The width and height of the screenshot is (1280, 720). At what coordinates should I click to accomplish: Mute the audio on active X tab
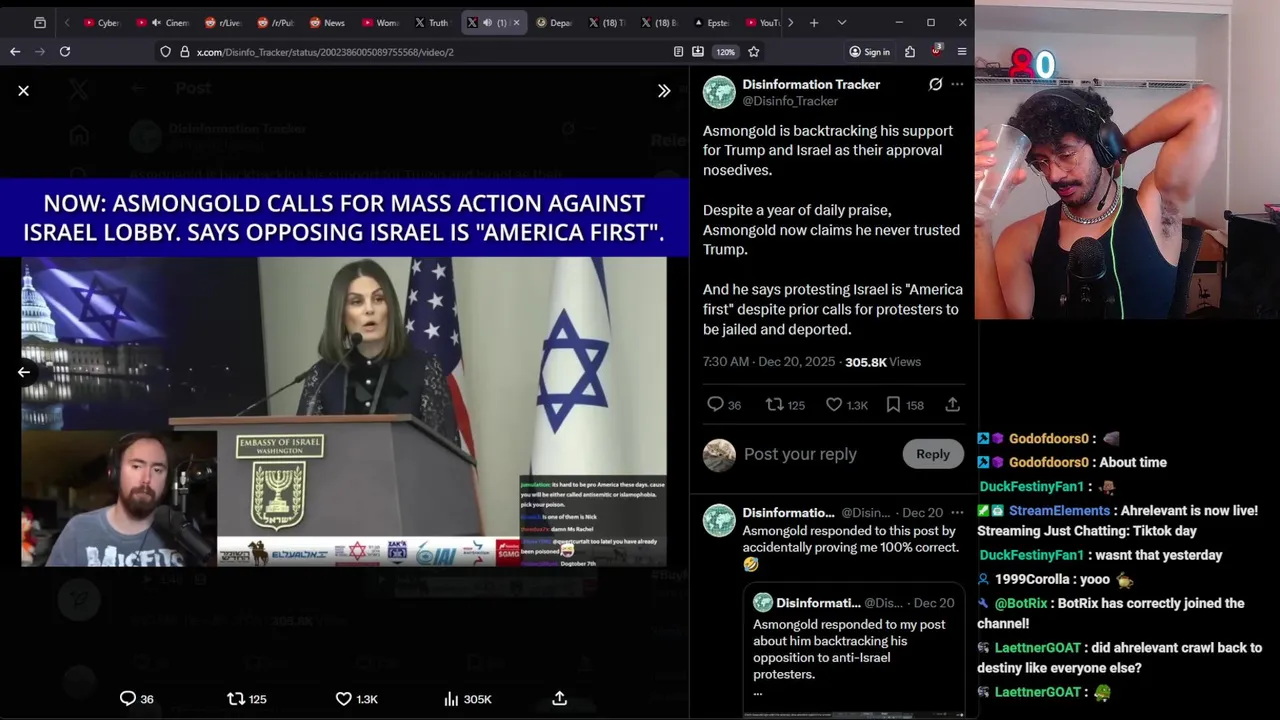click(x=487, y=22)
